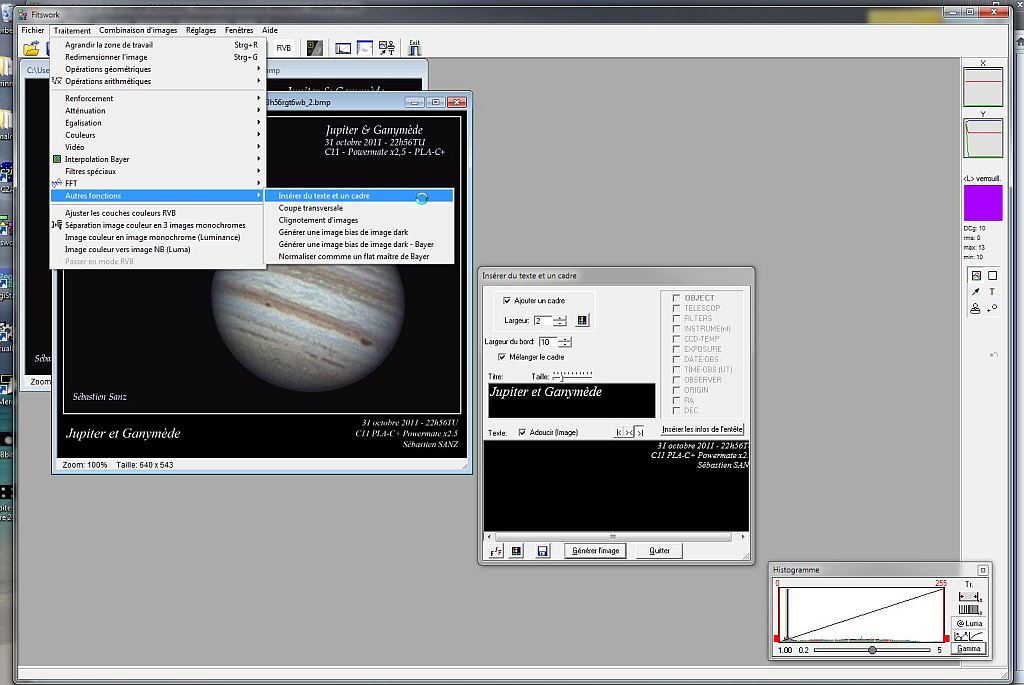
Task: Select the stamp tool in side panel
Action: pos(976,309)
